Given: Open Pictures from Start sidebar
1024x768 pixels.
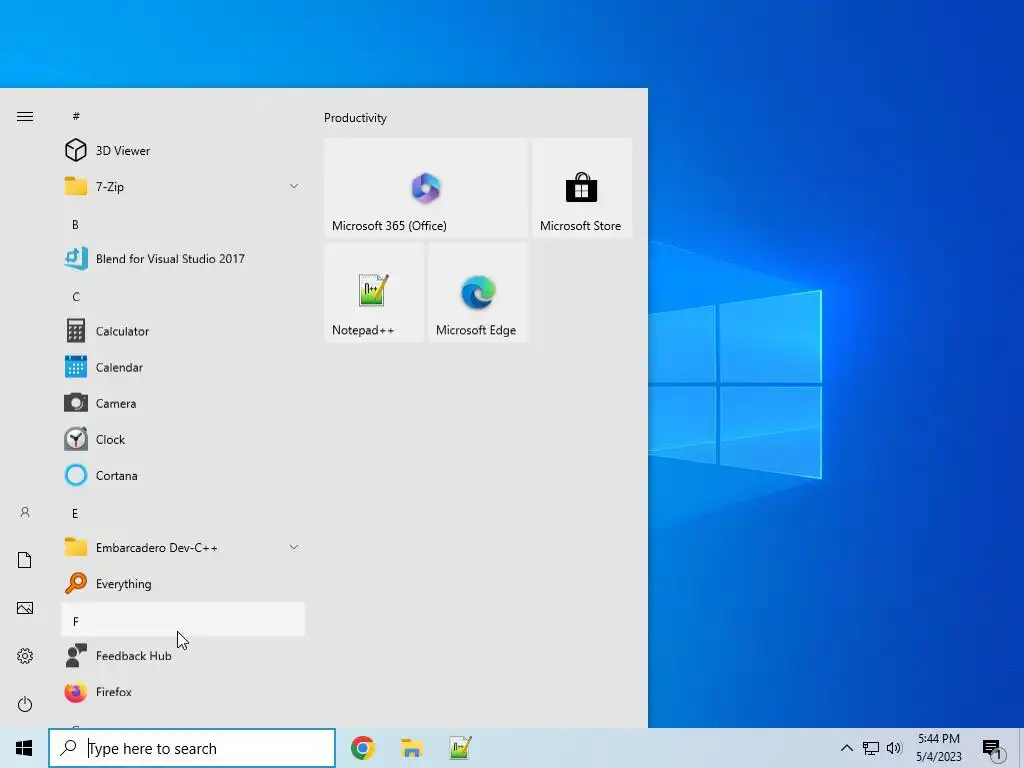Looking at the screenshot, I should tap(25, 608).
